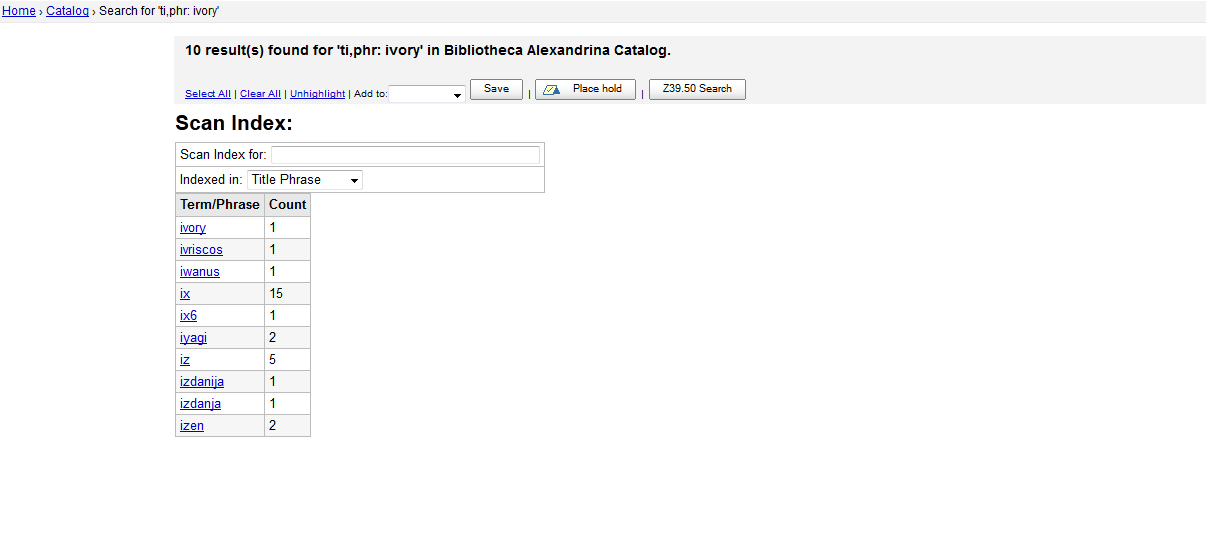Click the Select All link
This screenshot has height=545, width=1206.
208,94
